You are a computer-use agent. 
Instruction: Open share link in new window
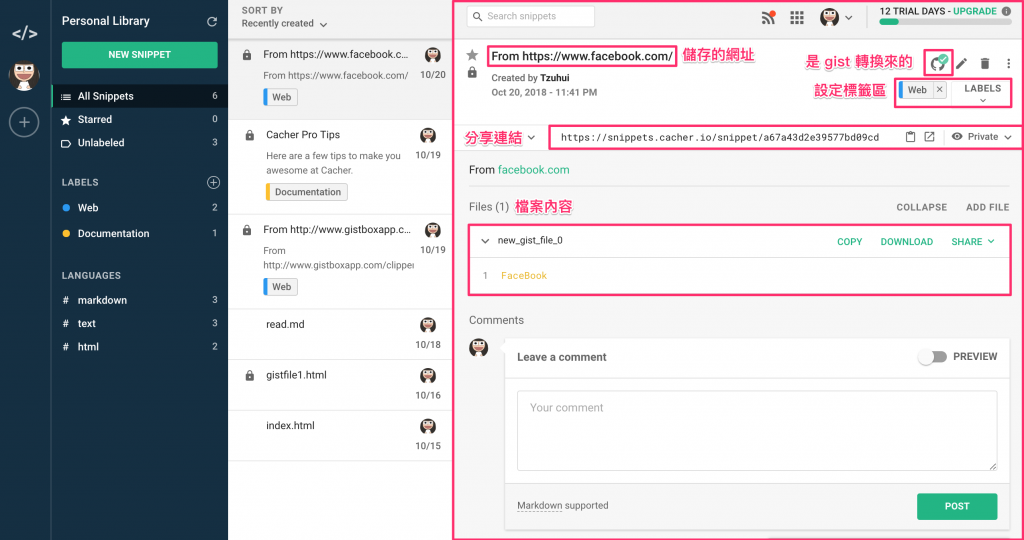[x=929, y=136]
